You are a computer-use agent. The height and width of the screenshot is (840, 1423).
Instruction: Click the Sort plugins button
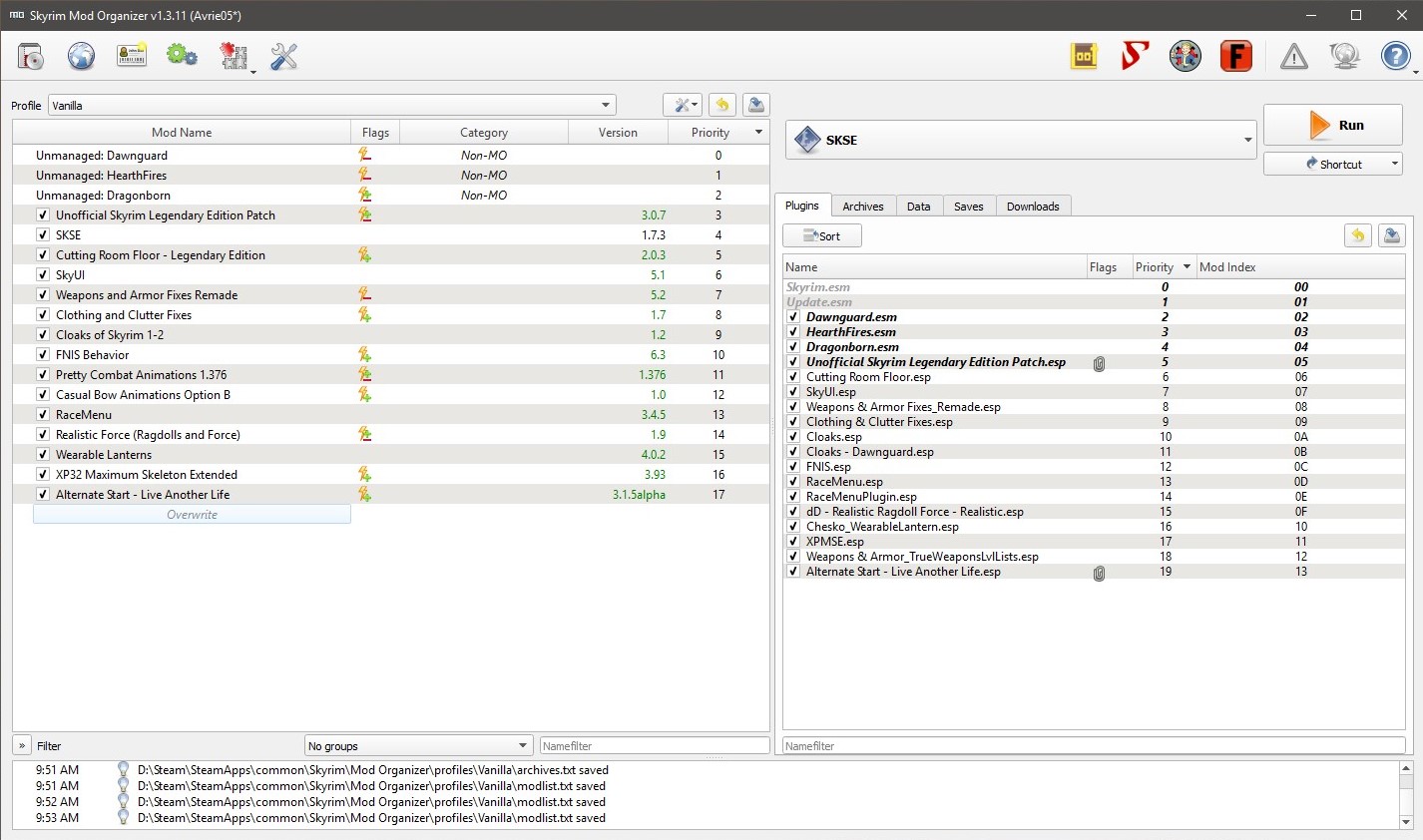pos(822,236)
